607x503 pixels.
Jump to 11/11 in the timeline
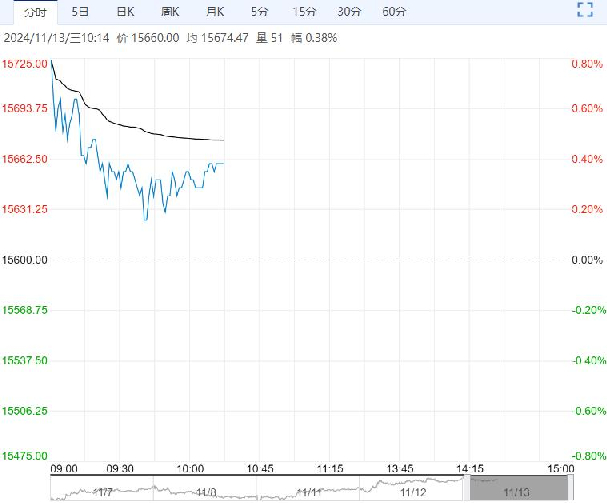point(310,492)
